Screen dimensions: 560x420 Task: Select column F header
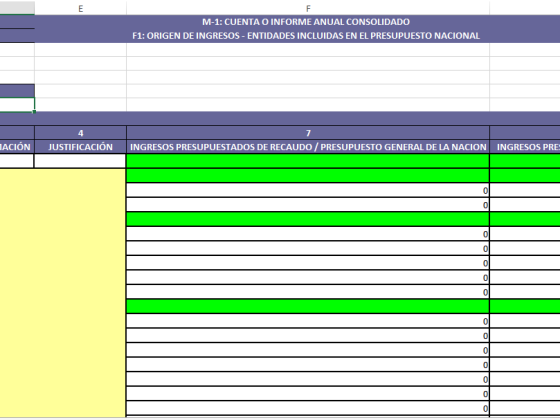pyautogui.click(x=308, y=9)
